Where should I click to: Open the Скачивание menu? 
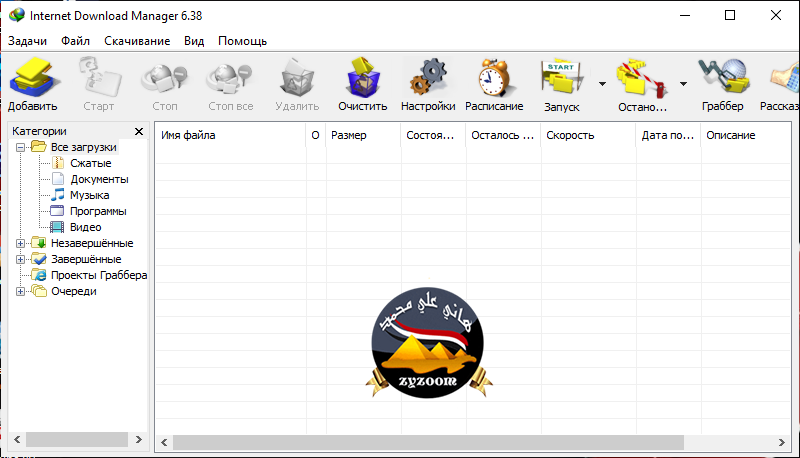137,41
